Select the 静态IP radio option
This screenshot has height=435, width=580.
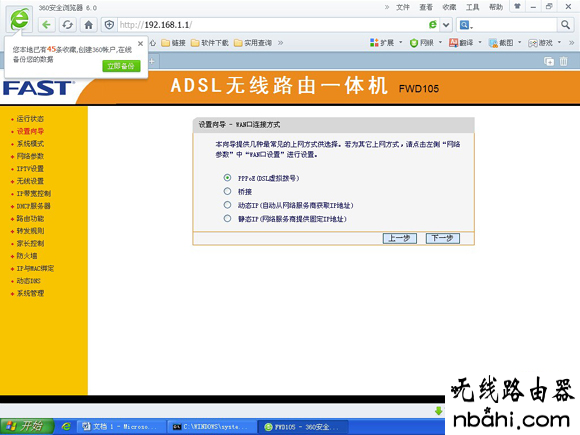(x=227, y=219)
